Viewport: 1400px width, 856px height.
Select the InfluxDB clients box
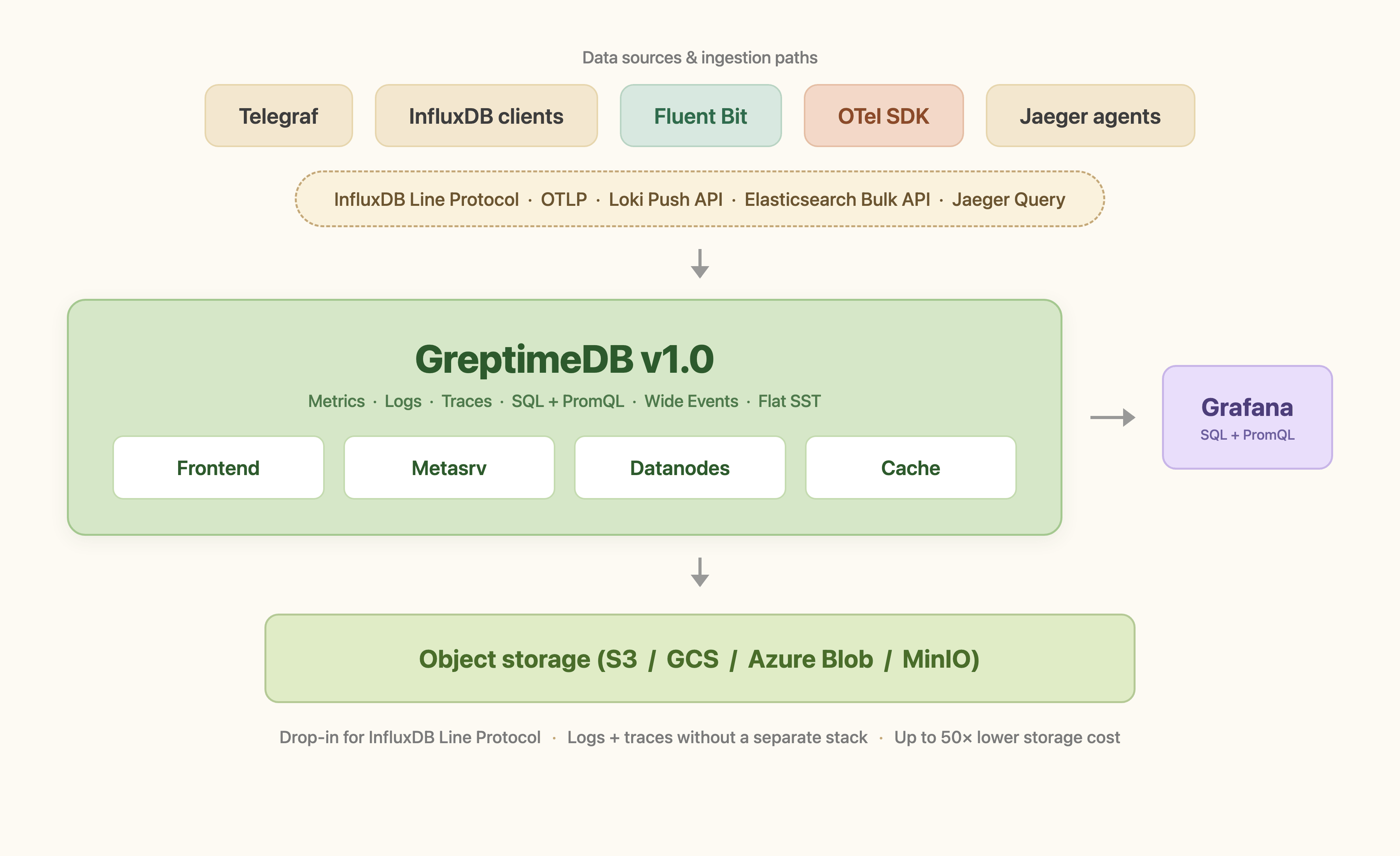pos(486,116)
